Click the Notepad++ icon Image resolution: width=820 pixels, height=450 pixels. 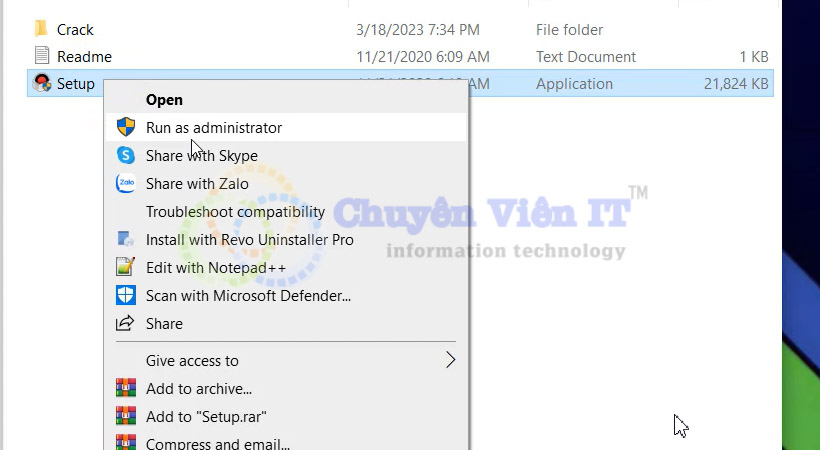pos(126,267)
